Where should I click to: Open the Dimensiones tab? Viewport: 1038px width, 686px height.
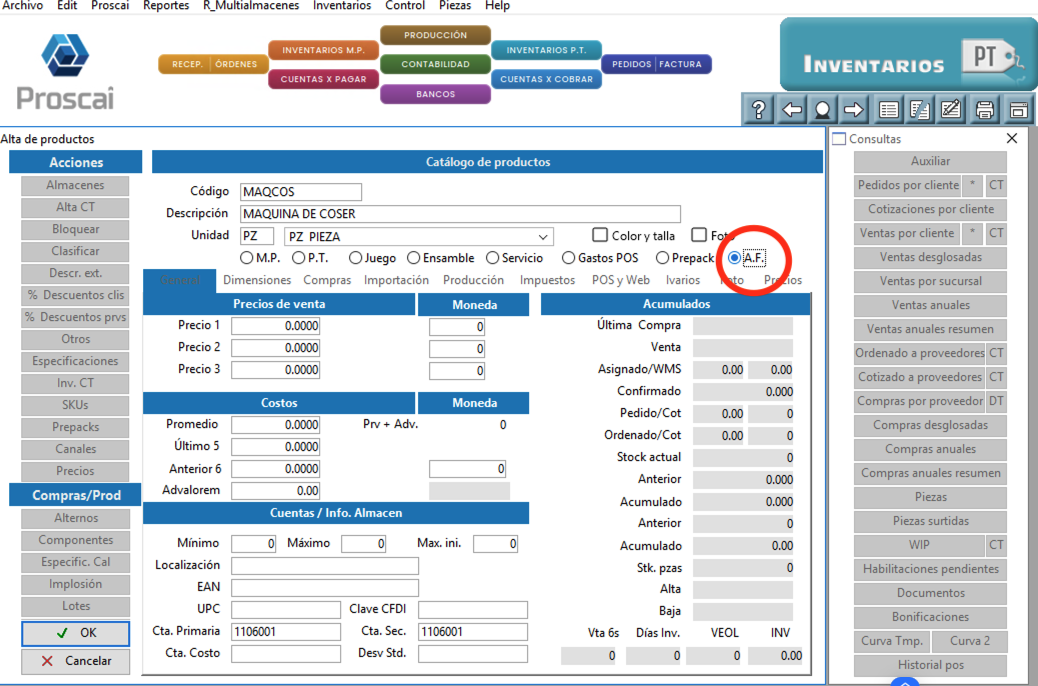(x=257, y=280)
